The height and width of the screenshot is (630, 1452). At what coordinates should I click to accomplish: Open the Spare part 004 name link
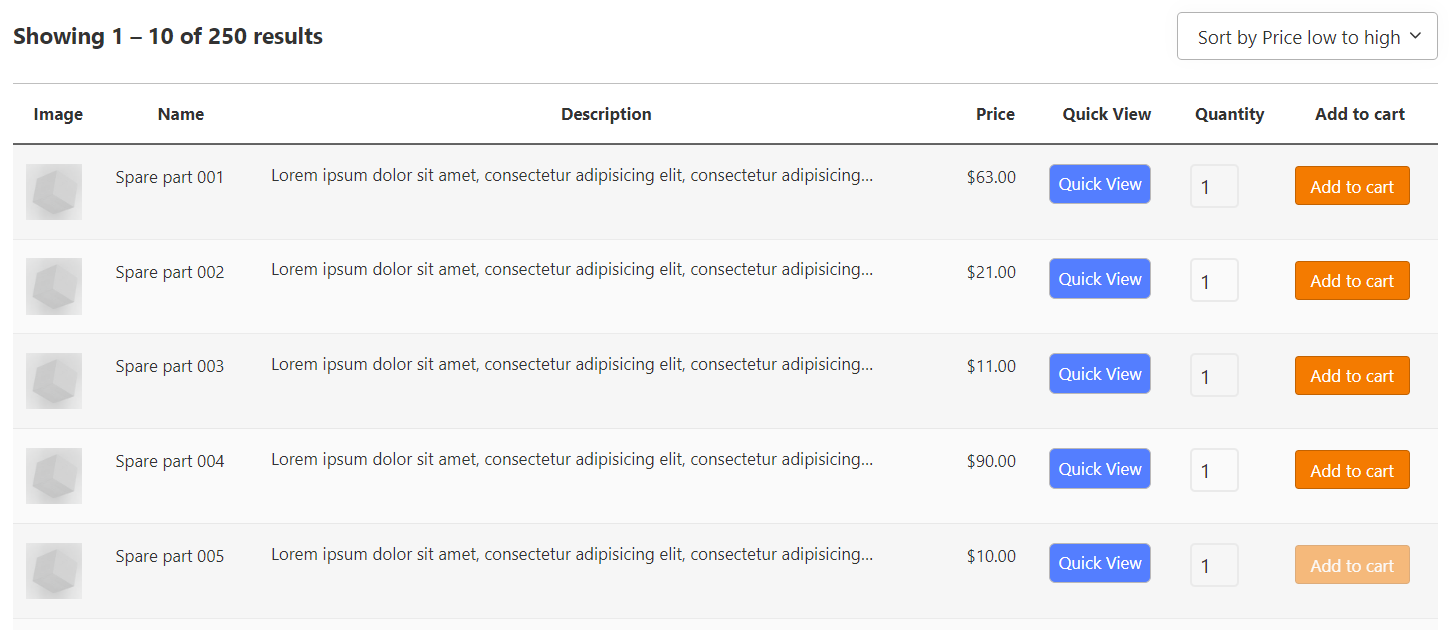[170, 461]
